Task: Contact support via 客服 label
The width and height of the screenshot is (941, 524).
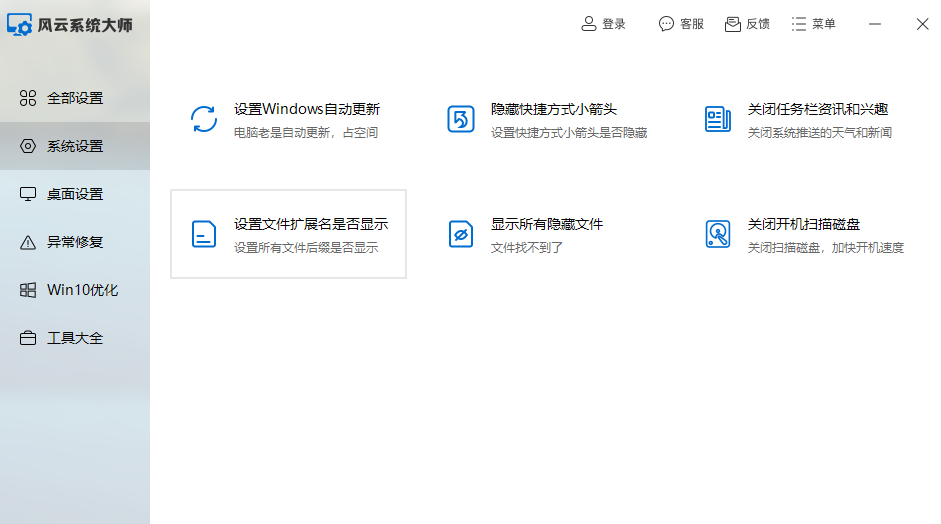Action: [x=692, y=24]
